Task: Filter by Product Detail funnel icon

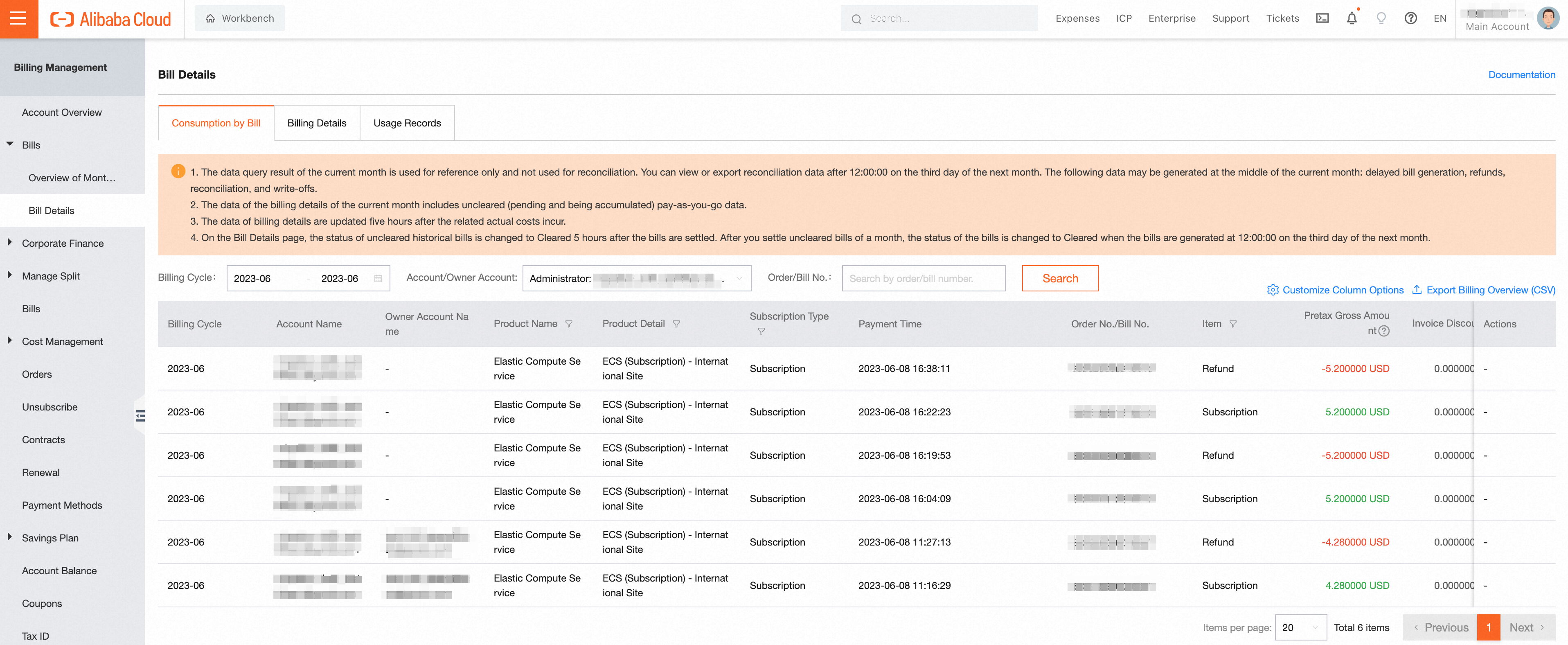Action: [x=676, y=324]
